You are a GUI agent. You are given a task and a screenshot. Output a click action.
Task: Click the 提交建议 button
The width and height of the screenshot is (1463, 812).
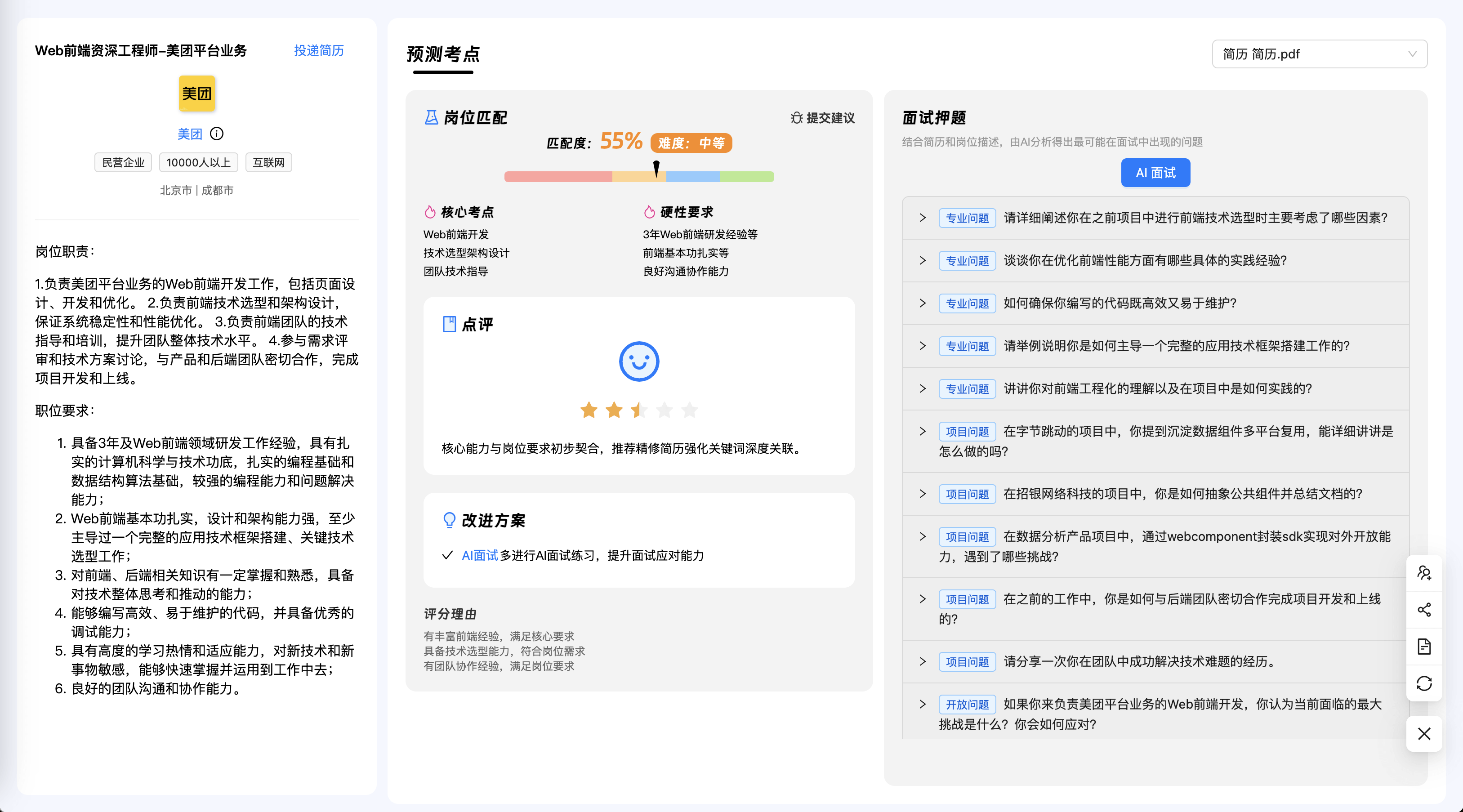pyautogui.click(x=822, y=117)
